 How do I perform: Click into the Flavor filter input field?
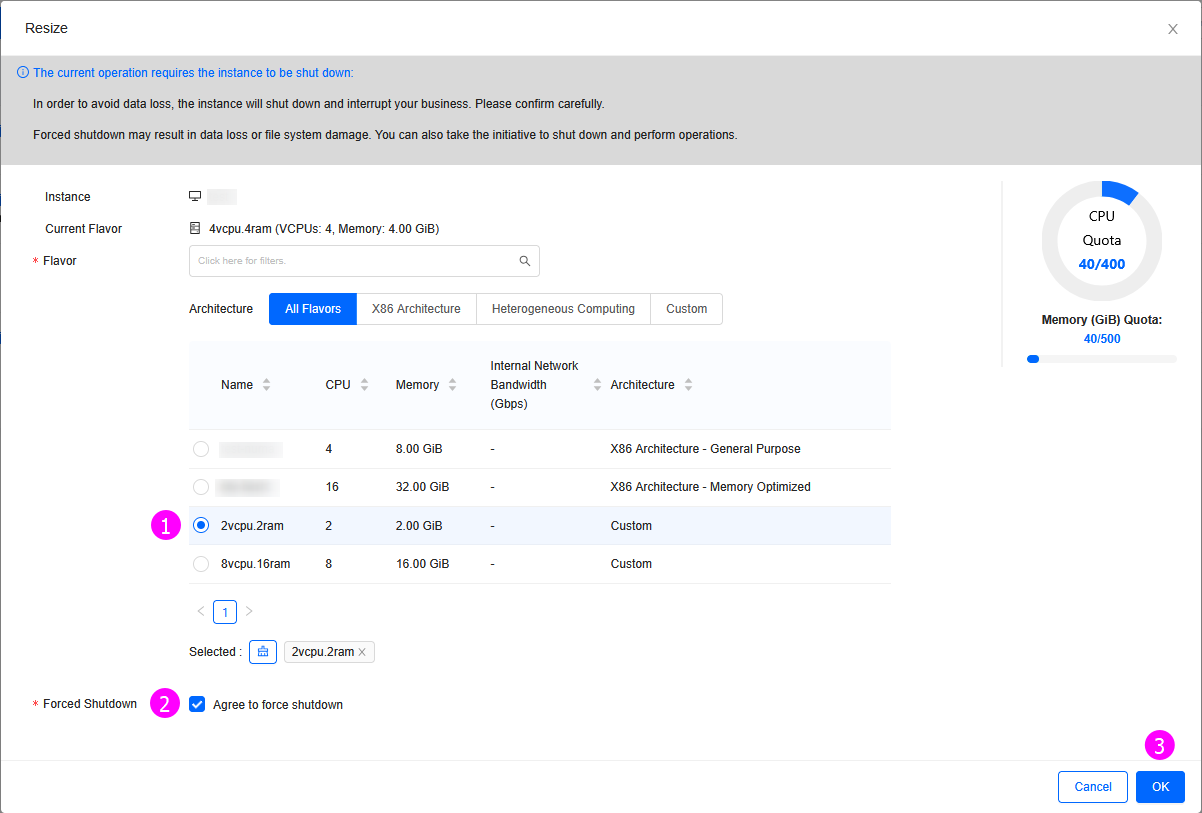pos(364,261)
